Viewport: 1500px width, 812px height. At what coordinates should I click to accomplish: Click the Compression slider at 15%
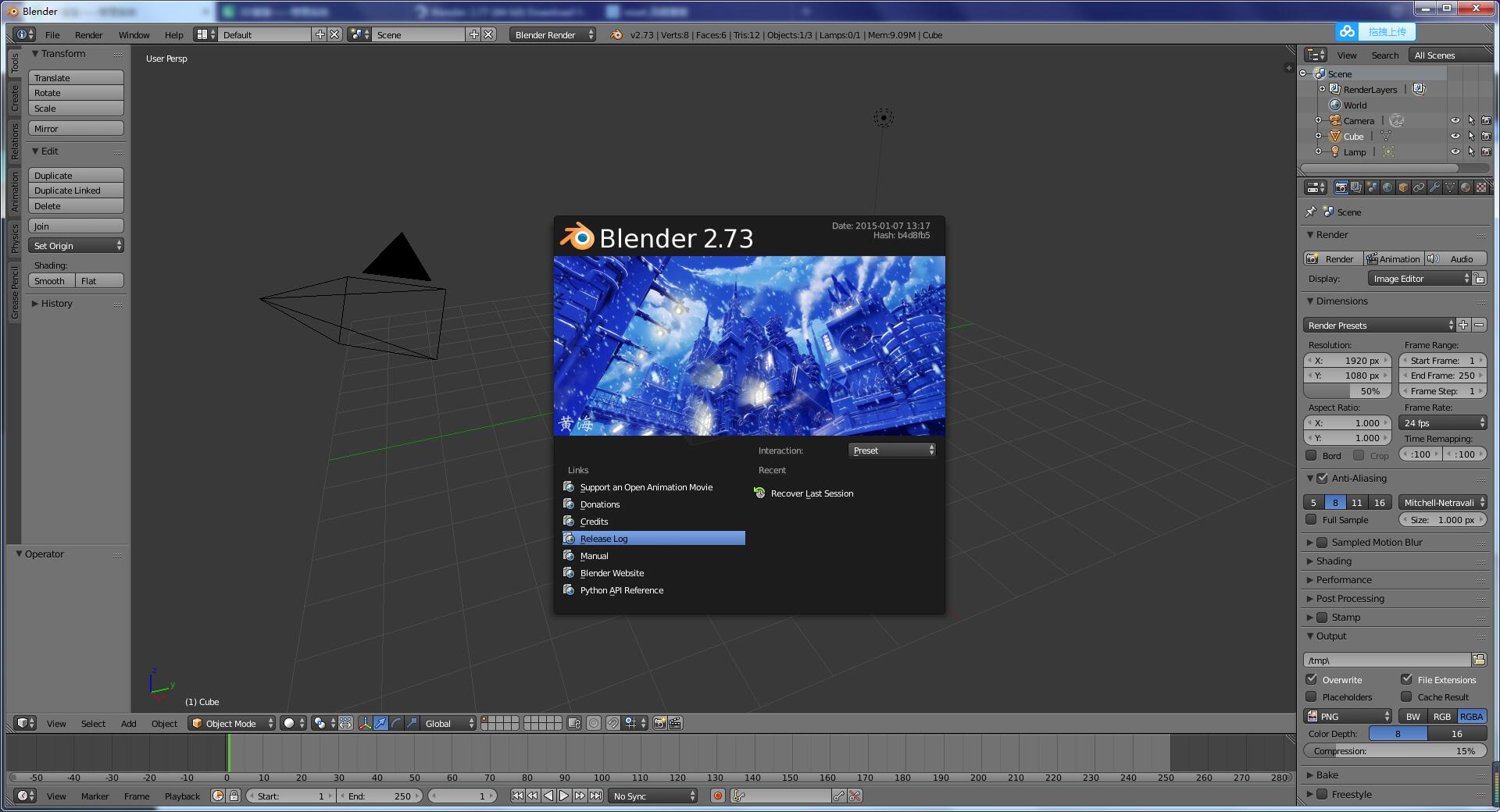click(x=1395, y=751)
